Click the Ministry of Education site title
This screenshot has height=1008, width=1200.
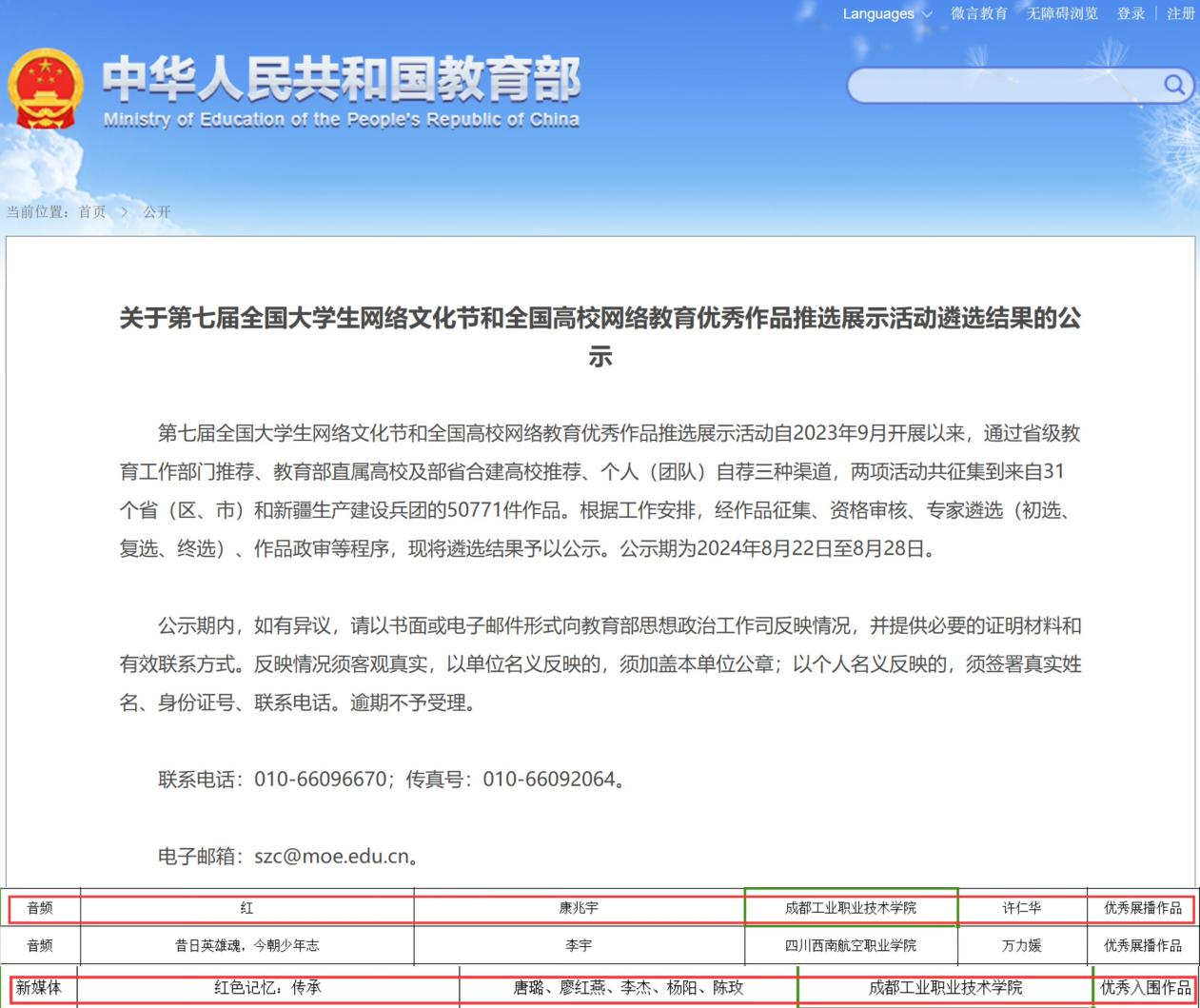(x=341, y=90)
